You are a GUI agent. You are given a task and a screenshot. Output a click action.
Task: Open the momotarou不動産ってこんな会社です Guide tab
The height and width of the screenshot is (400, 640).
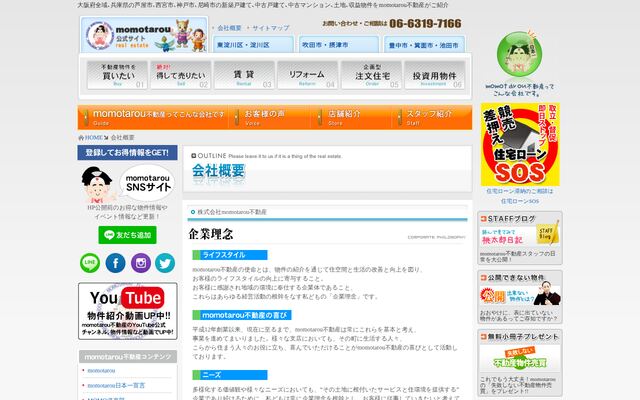tap(153, 117)
